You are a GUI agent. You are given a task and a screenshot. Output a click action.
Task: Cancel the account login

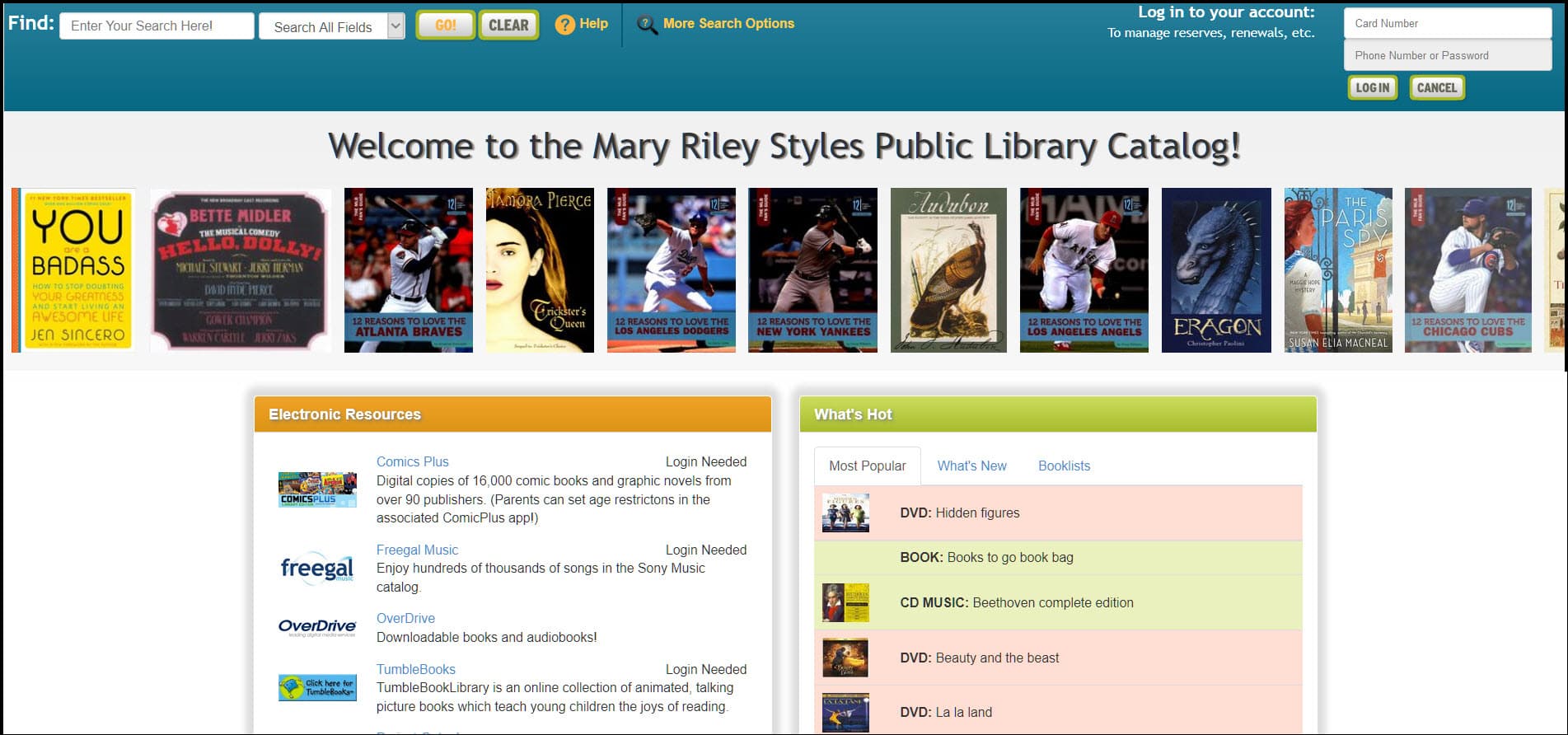1436,87
